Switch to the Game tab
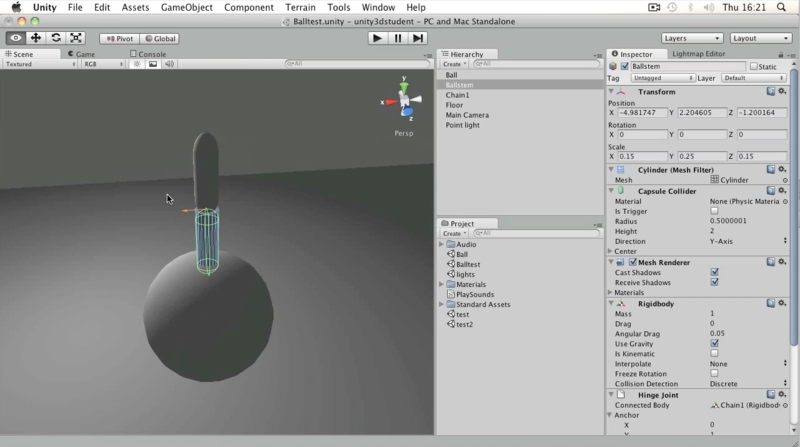 coord(82,54)
